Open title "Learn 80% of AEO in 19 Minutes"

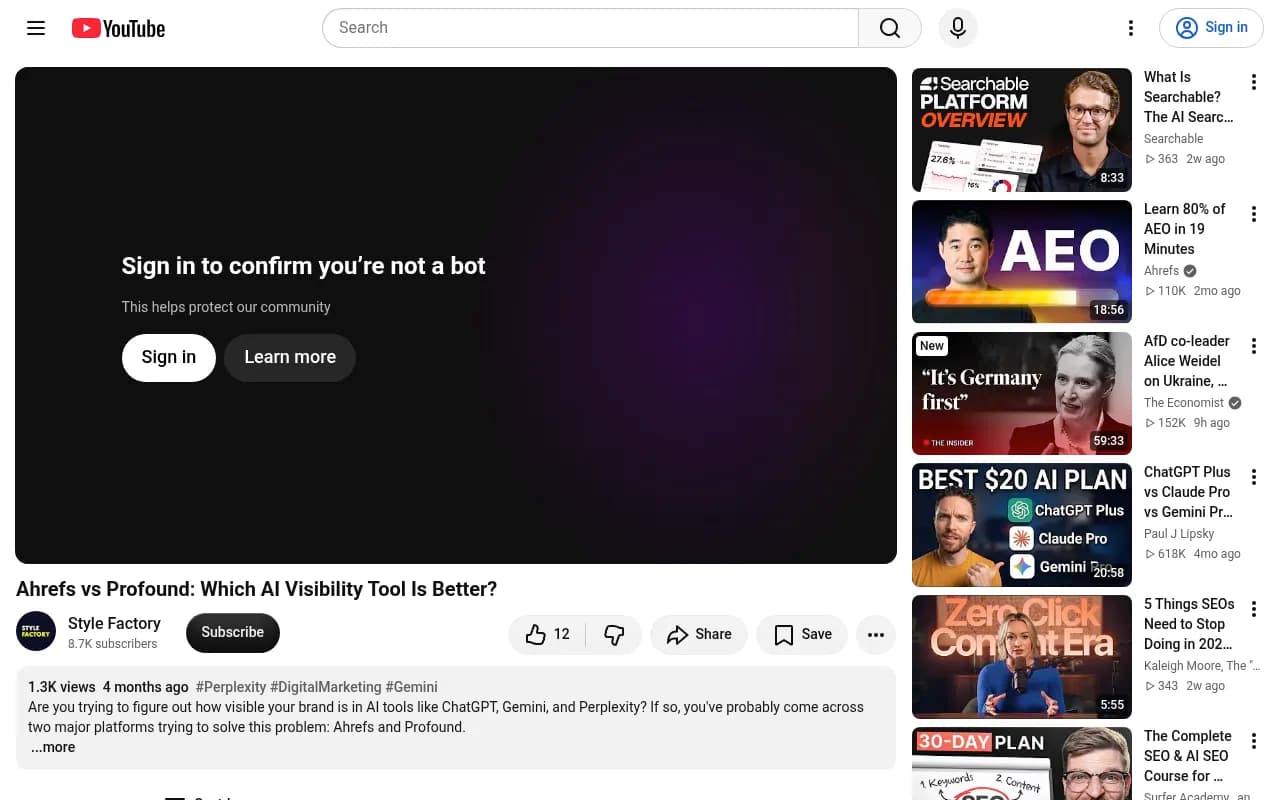(1184, 229)
